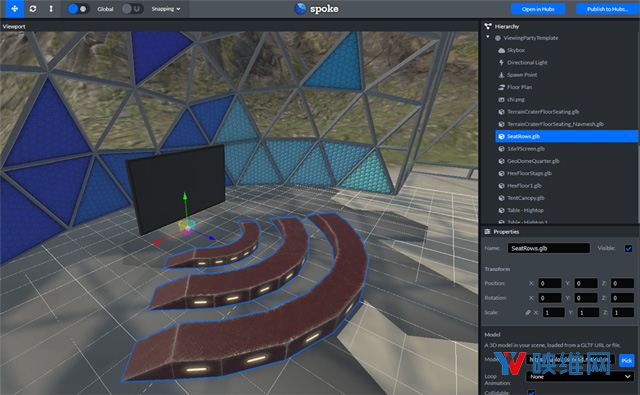This screenshot has width=640, height=395.
Task: Click Publish to Hubs button
Action: click(x=608, y=9)
